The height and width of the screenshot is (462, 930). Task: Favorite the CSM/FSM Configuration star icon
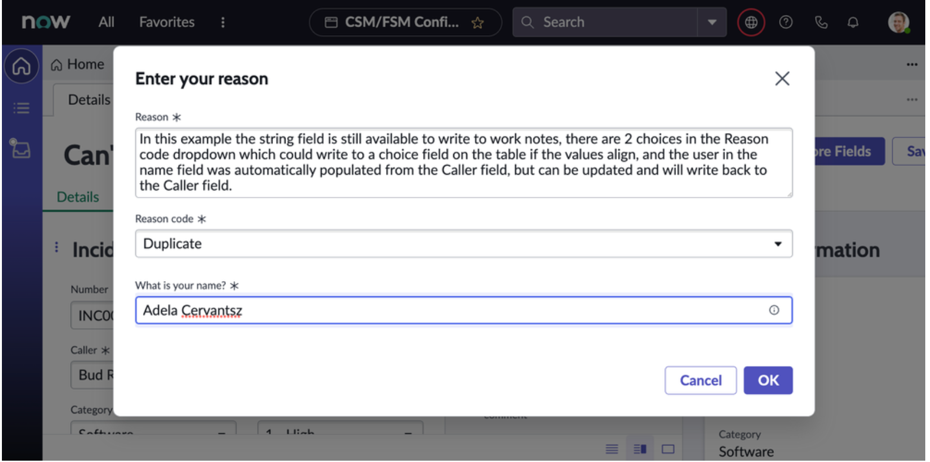click(x=478, y=22)
